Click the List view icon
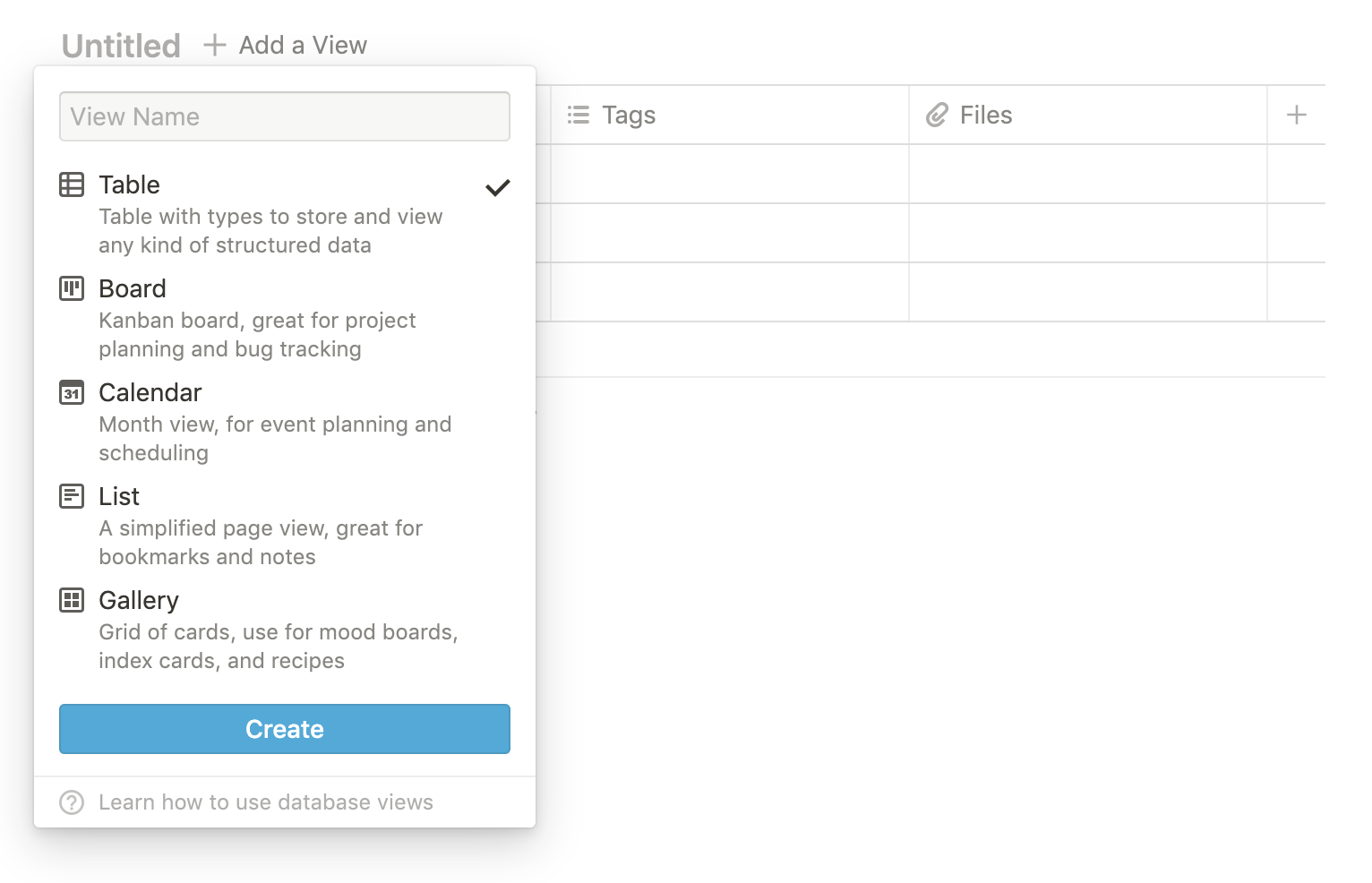 [x=72, y=496]
